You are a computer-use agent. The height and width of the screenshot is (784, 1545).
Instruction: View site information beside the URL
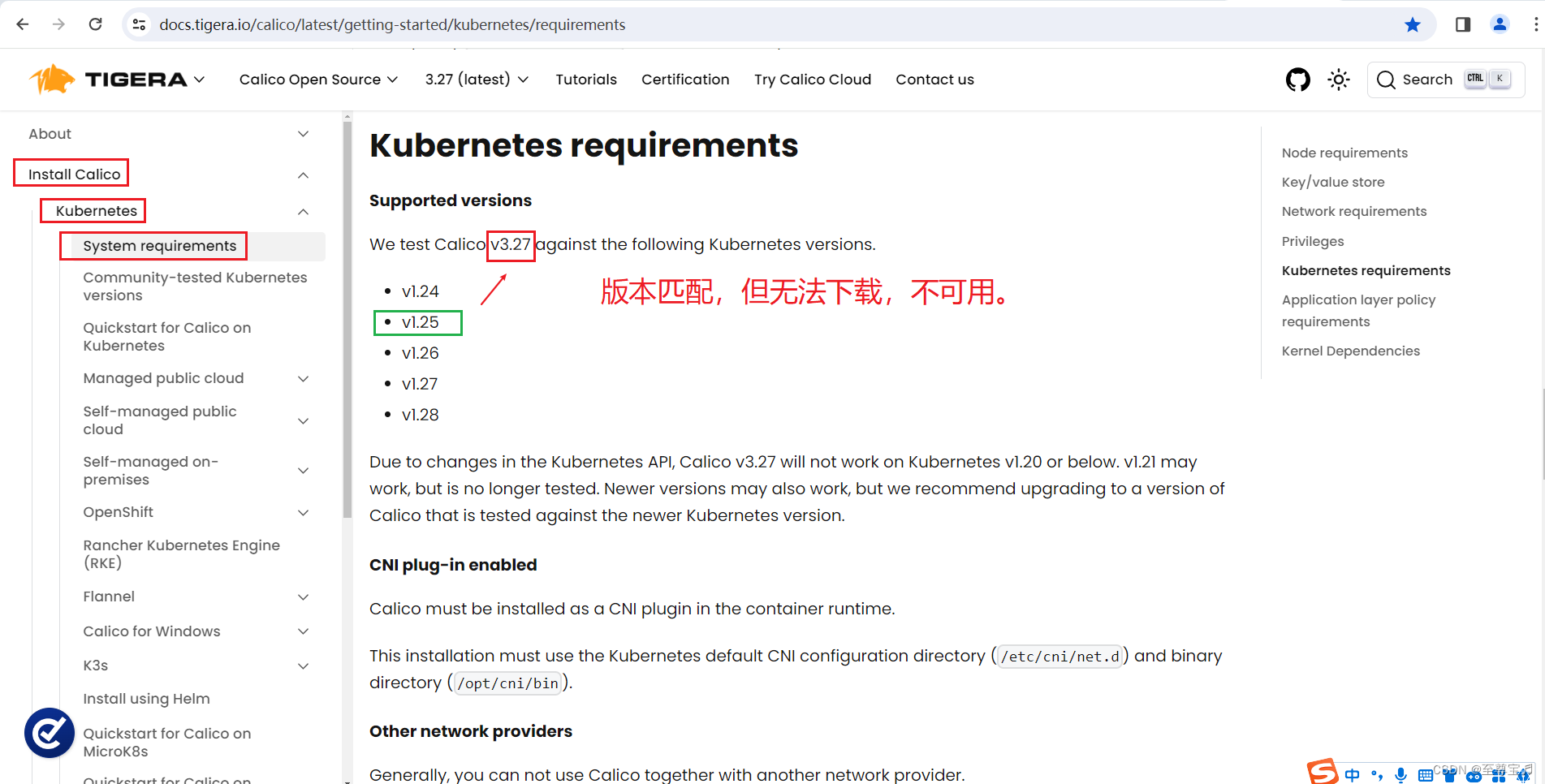point(139,24)
